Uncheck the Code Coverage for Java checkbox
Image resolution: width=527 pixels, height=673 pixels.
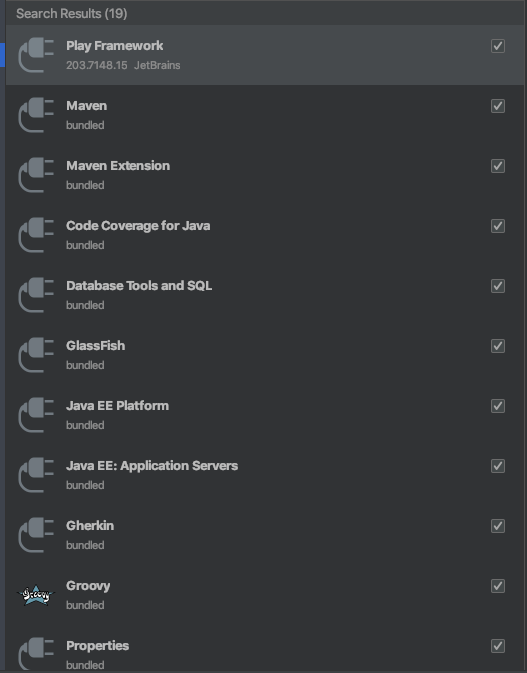coord(498,226)
